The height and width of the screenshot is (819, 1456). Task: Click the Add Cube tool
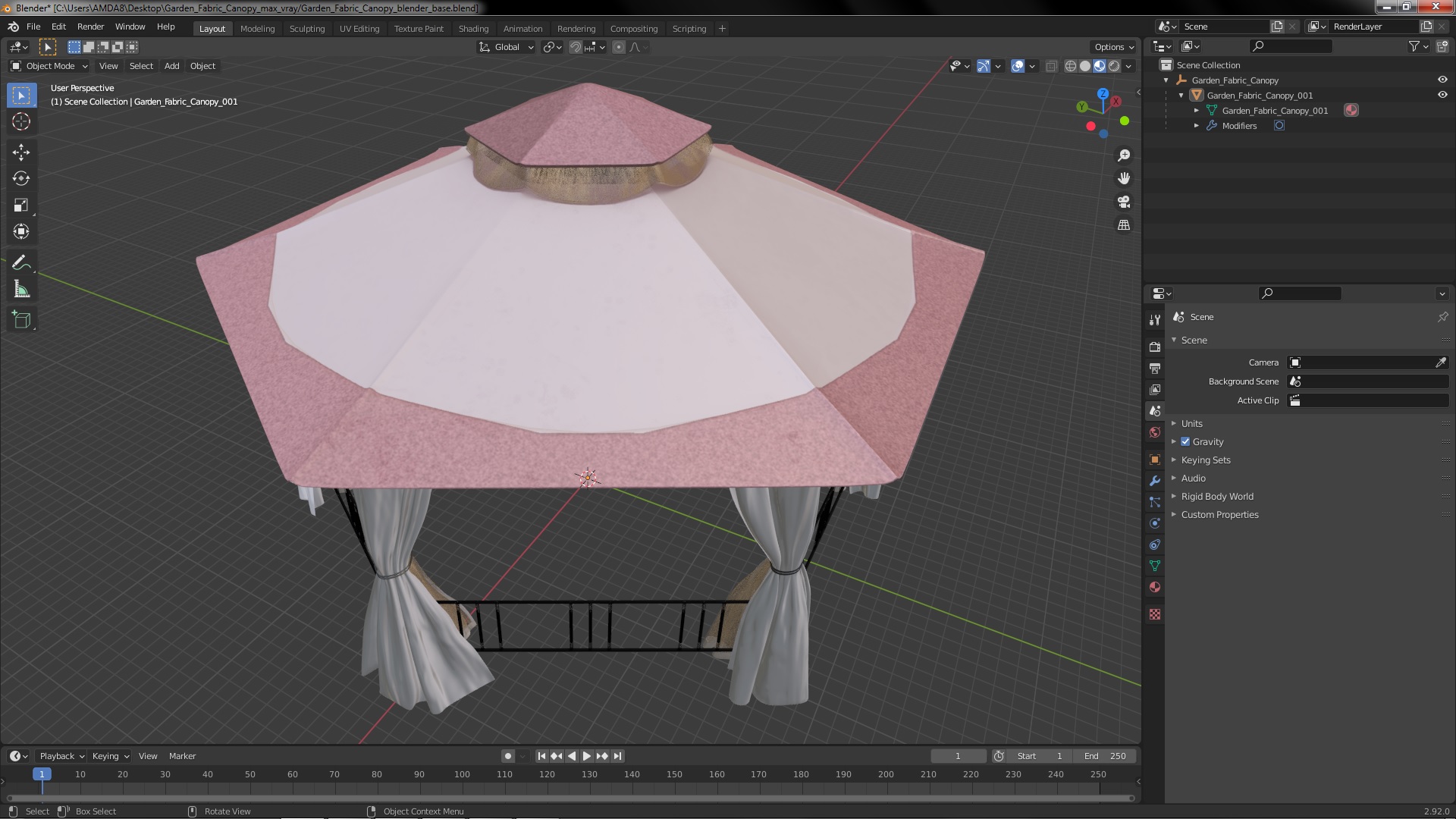point(21,320)
